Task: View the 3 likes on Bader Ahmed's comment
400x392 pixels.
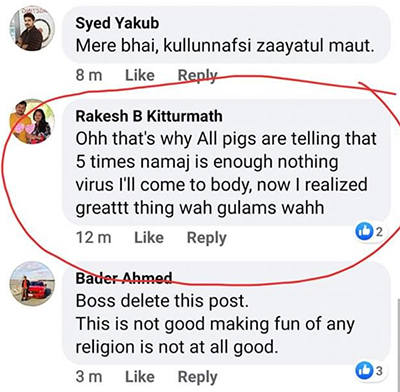Action: point(370,371)
